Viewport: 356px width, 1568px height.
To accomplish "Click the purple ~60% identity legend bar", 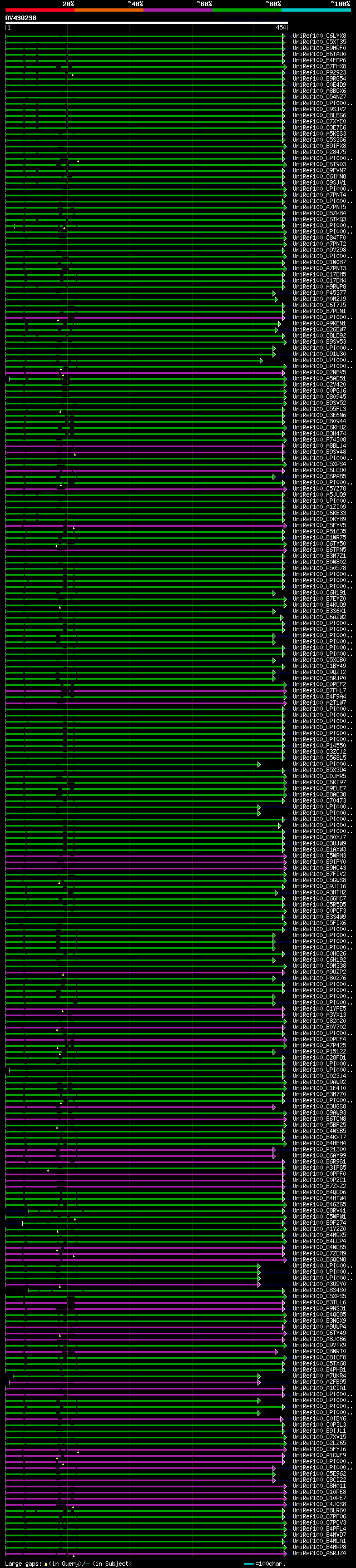I will click(177, 10).
